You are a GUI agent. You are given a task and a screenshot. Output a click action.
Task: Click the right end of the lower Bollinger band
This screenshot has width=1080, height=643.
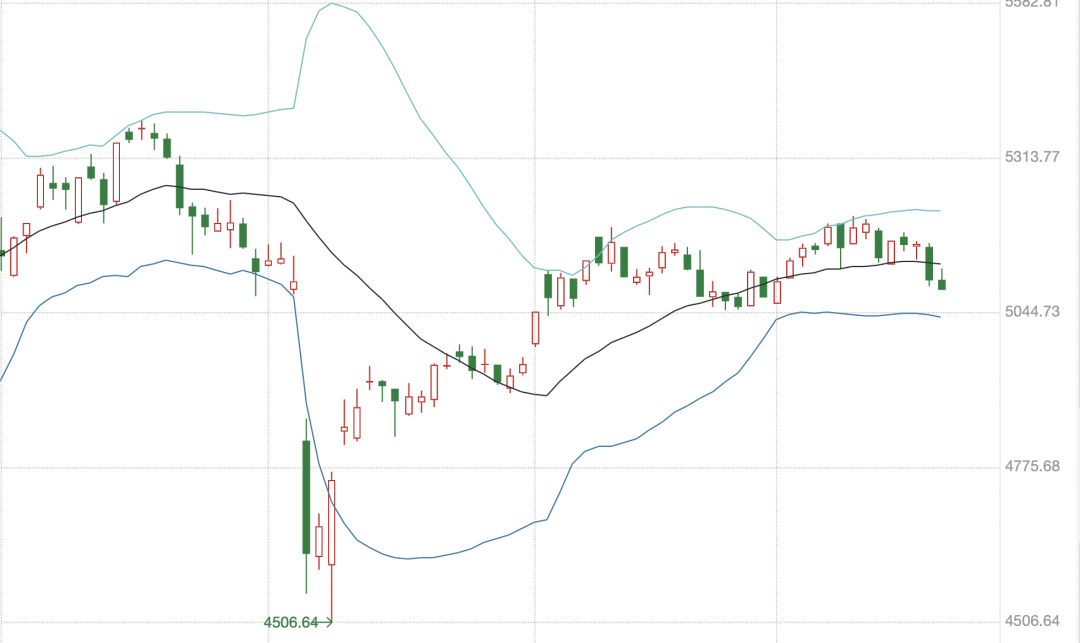939,317
